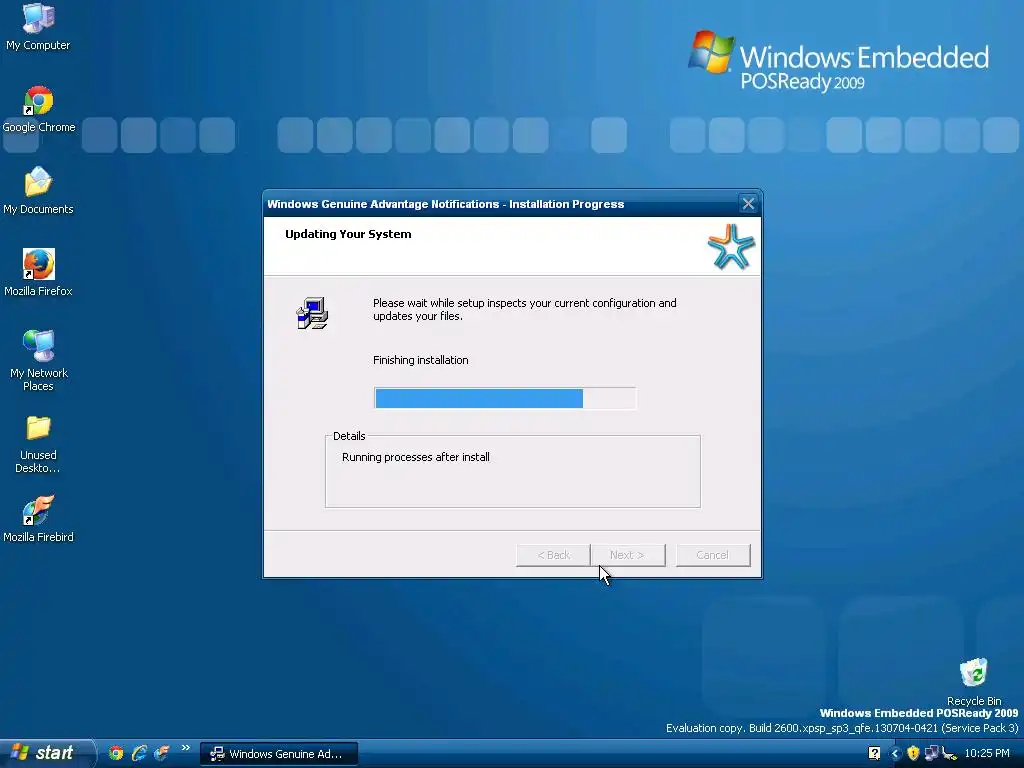Screen dimensions: 1024x768
Task: Click Safely Remove Hardware tray icon
Action: [949, 754]
